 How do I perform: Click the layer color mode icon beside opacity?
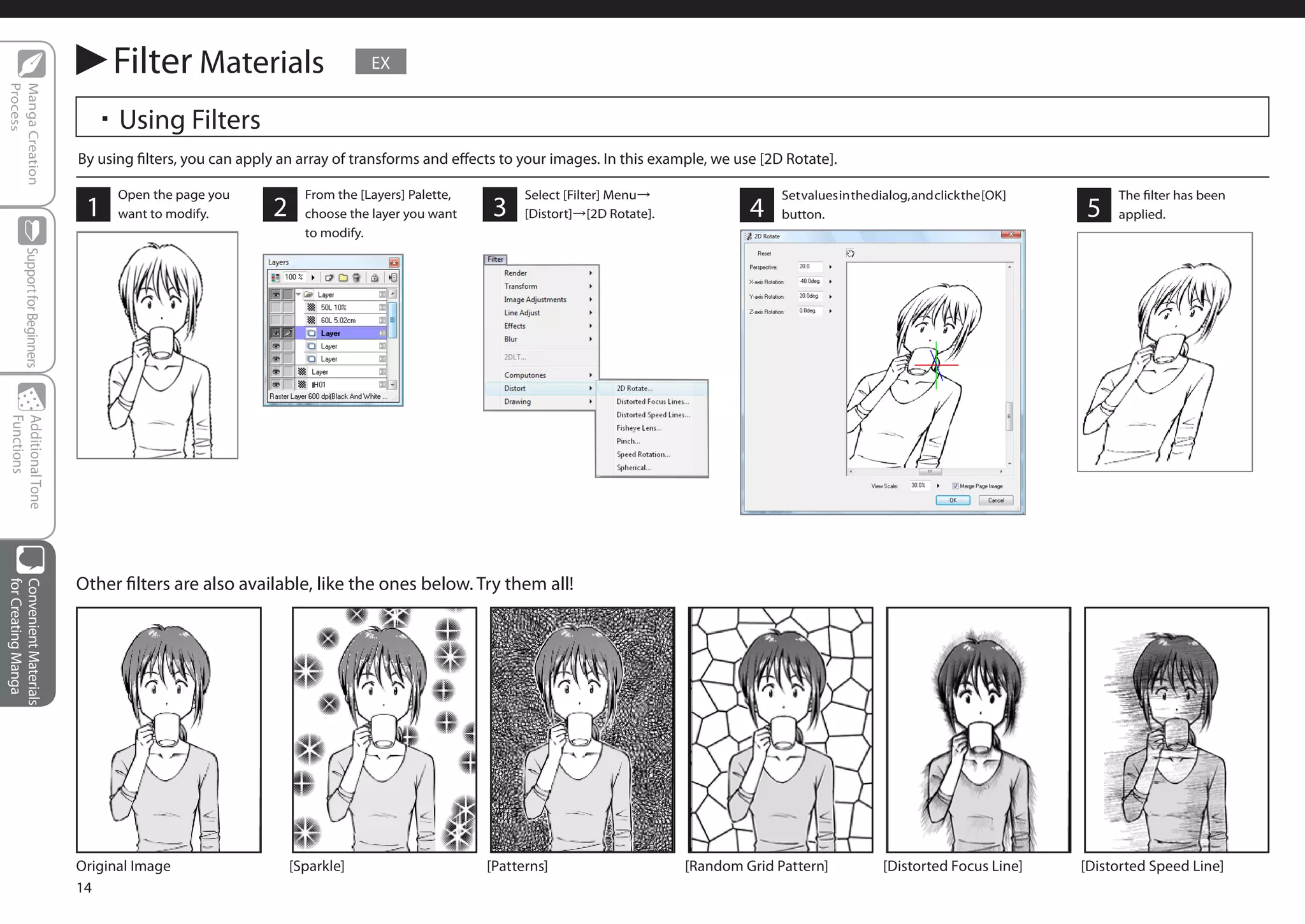click(x=275, y=277)
